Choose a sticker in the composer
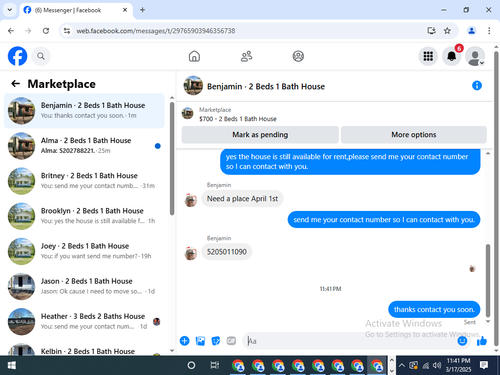 (216, 341)
